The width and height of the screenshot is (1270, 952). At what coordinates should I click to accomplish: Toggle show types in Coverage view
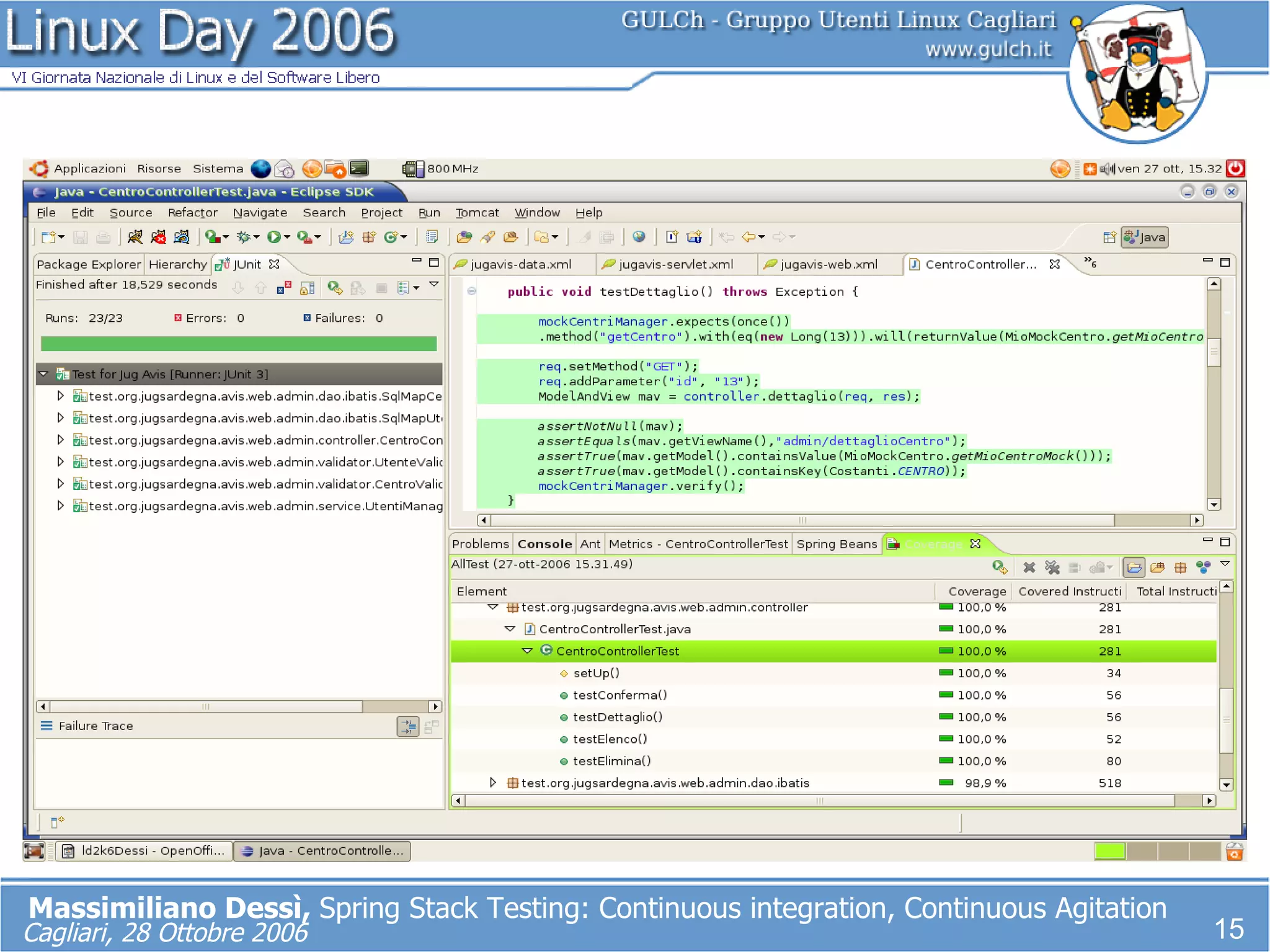1204,567
